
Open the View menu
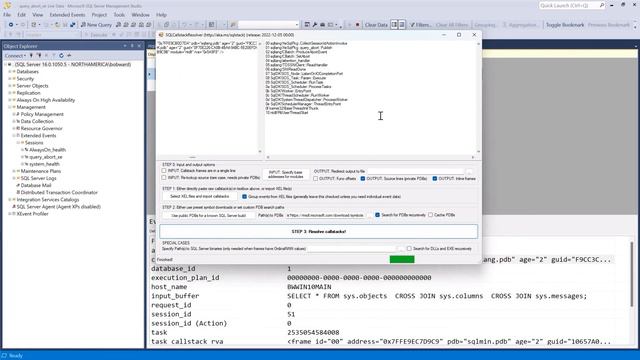click(38, 15)
